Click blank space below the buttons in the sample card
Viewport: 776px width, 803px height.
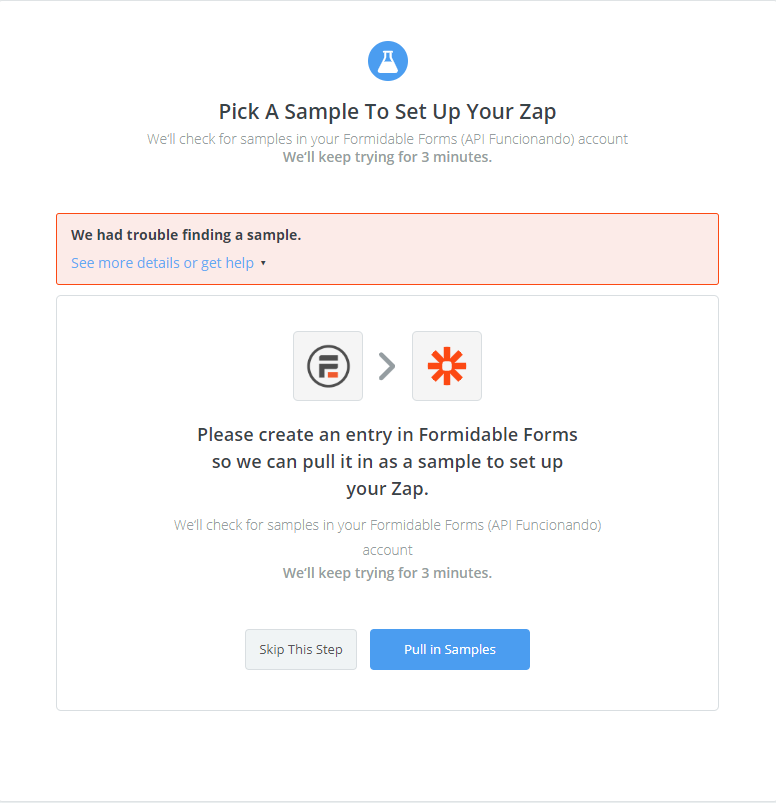point(387,691)
